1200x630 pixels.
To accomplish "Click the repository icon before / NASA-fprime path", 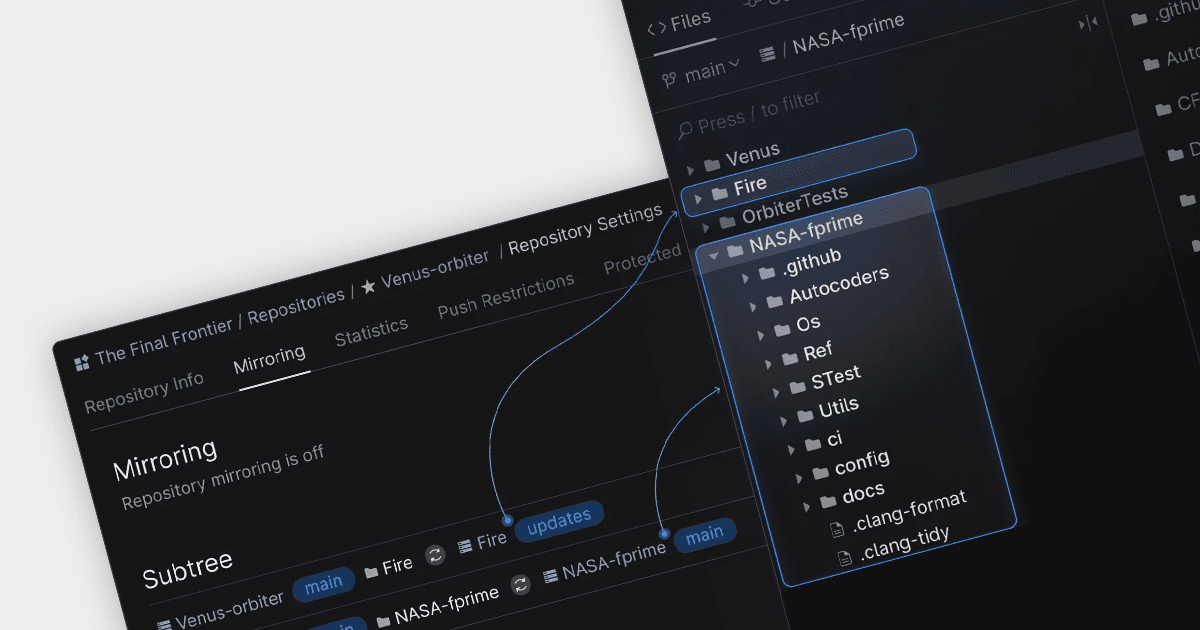I will [x=768, y=55].
